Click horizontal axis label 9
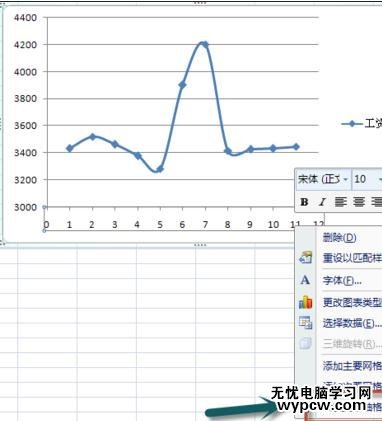 point(250,225)
